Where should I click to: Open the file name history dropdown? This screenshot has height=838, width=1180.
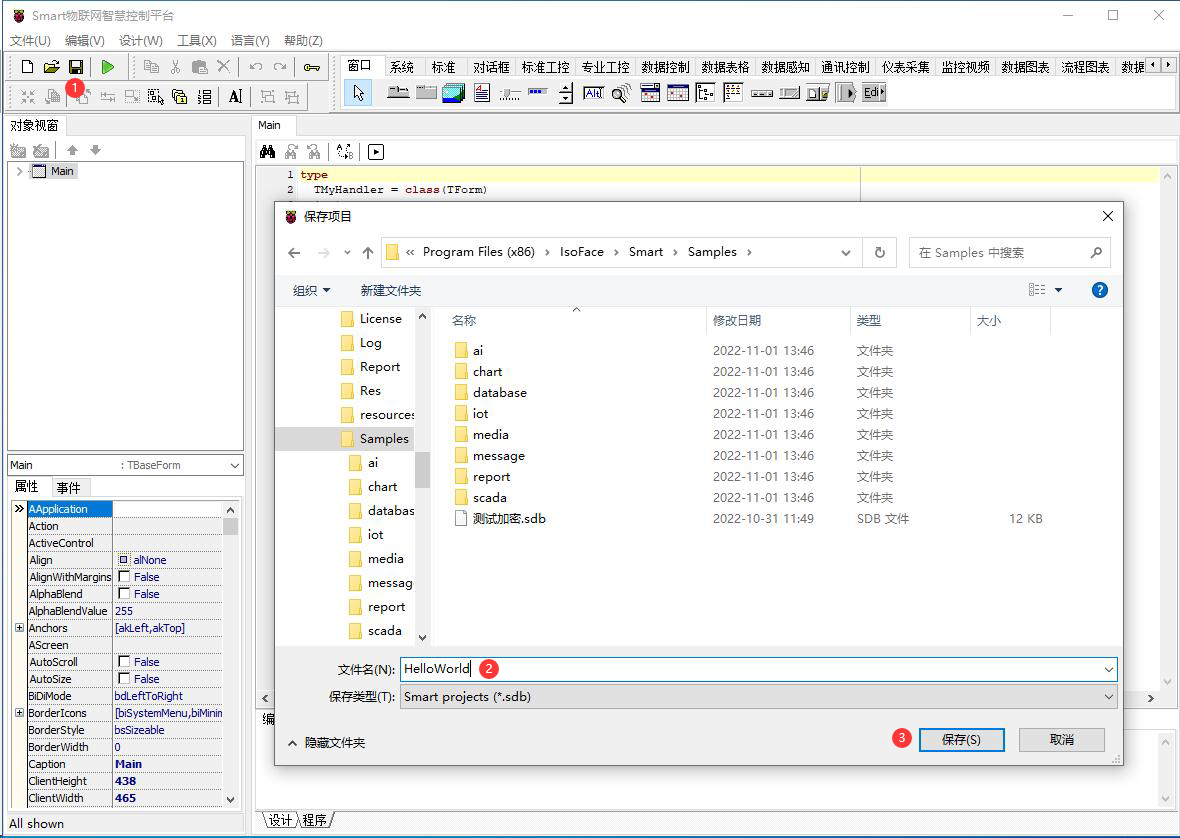click(x=1109, y=669)
